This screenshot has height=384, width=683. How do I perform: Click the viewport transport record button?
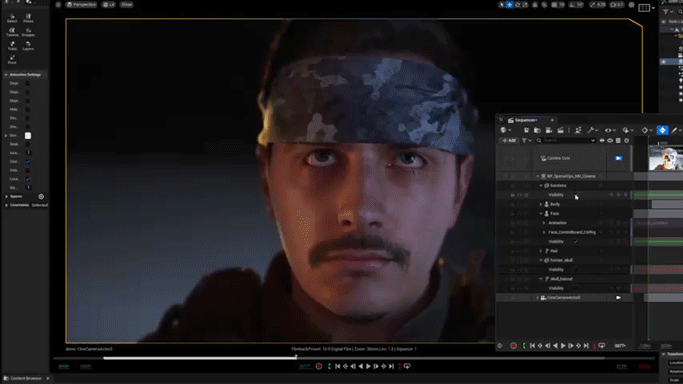tap(319, 367)
